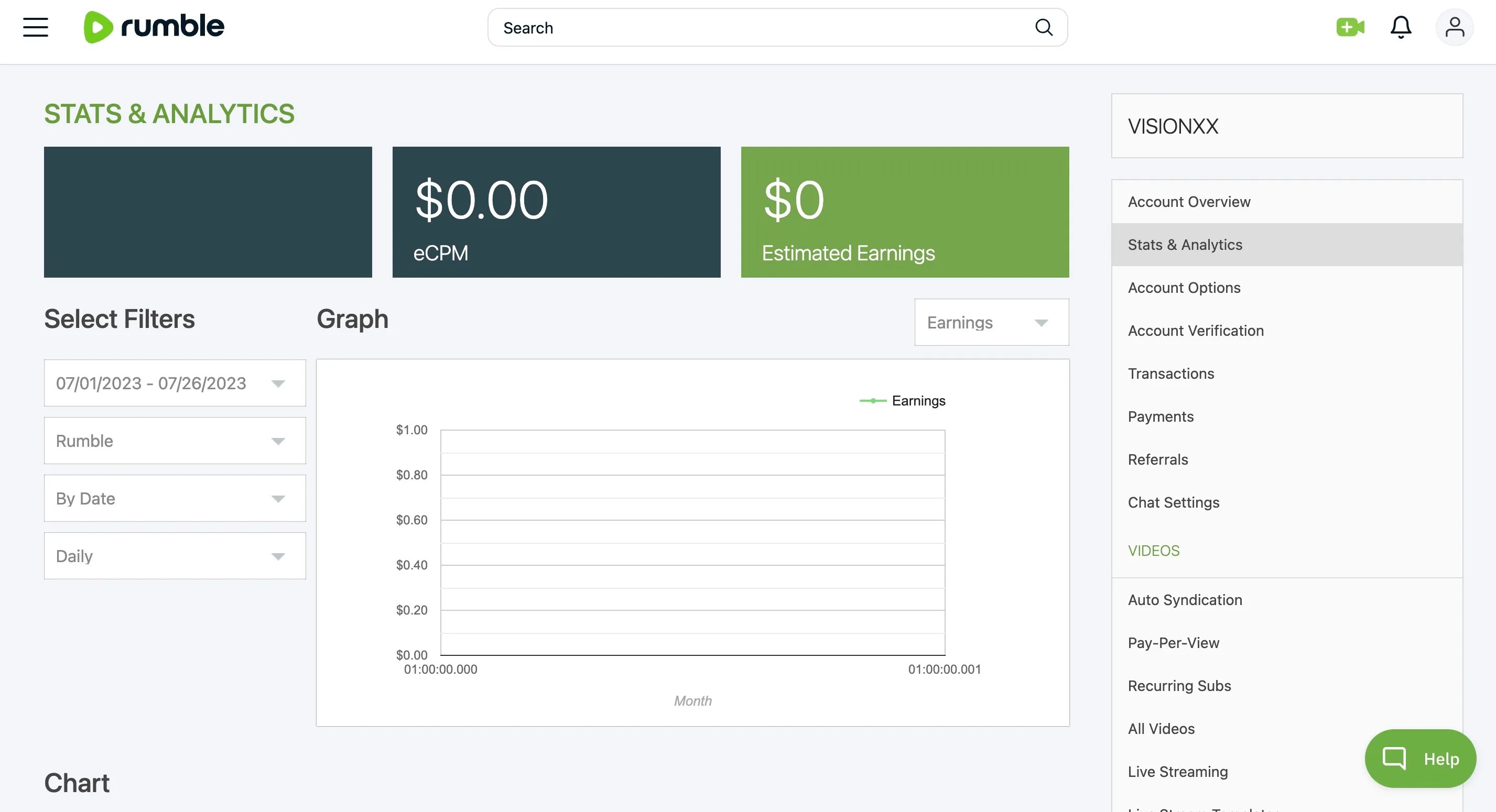The height and width of the screenshot is (812, 1496).
Task: Open the Rumble source filter dropdown
Action: 175,441
